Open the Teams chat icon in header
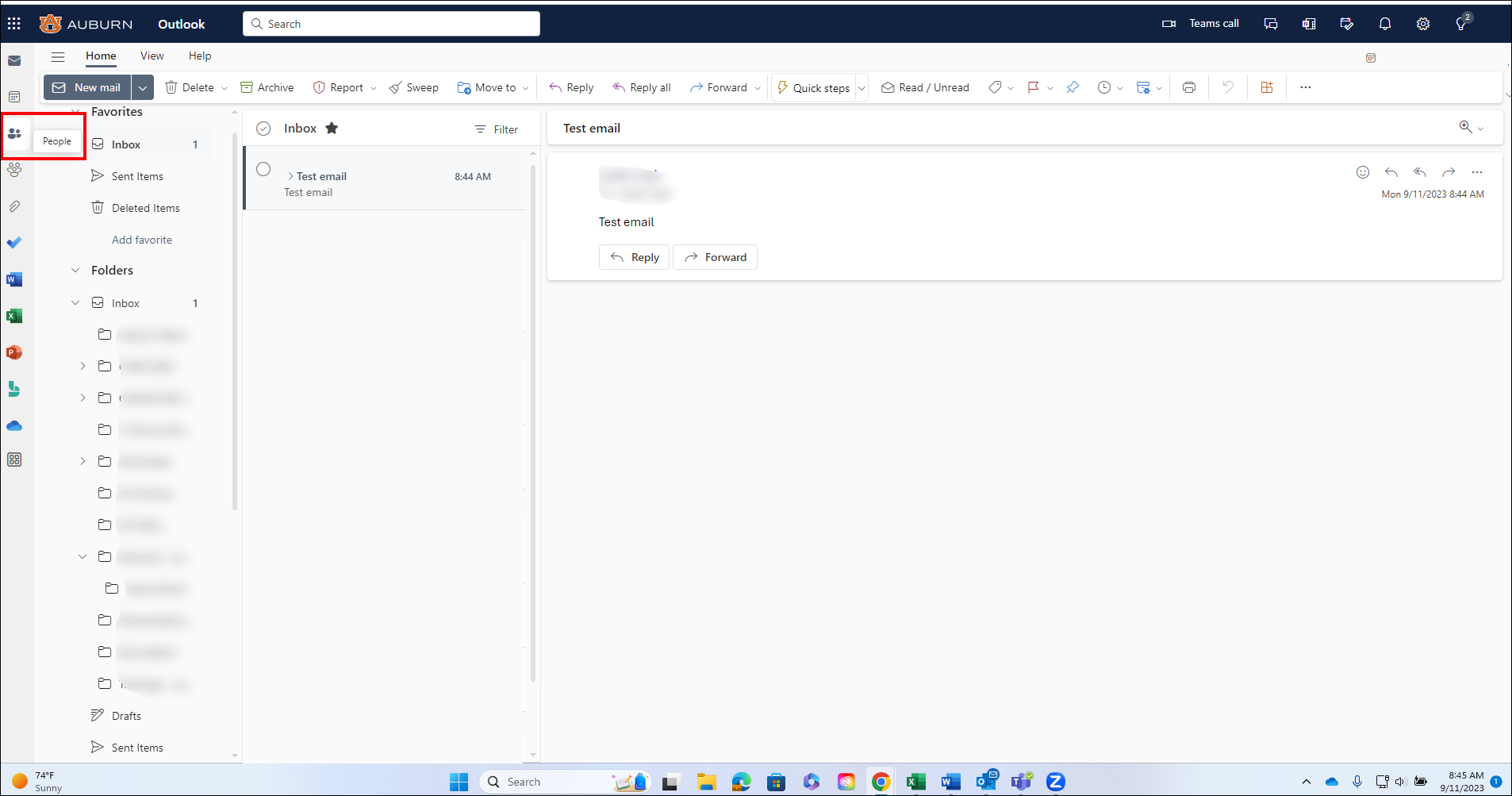The height and width of the screenshot is (796, 1512). (x=1271, y=24)
